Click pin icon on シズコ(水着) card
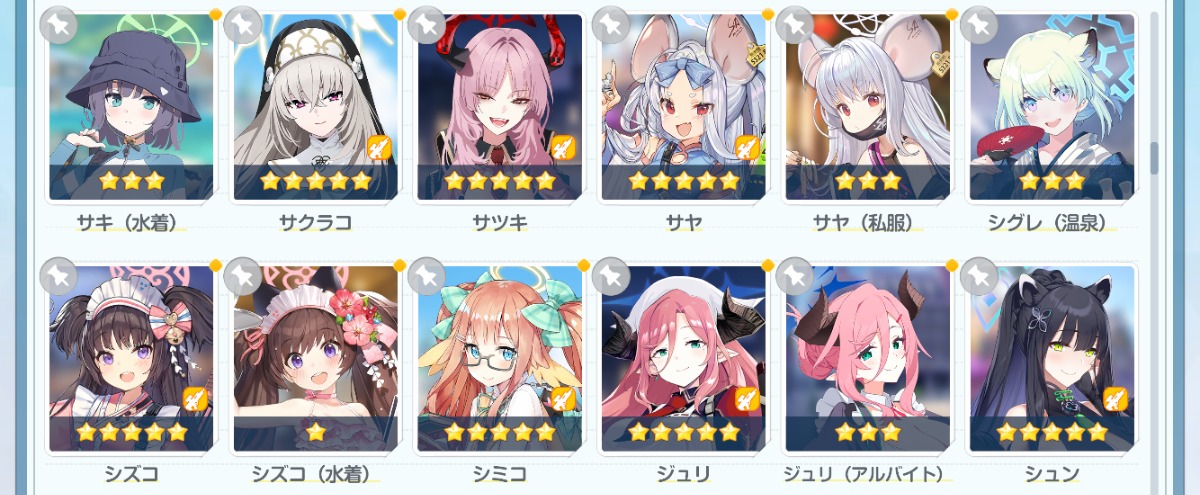The width and height of the screenshot is (1200, 495). click(x=243, y=276)
